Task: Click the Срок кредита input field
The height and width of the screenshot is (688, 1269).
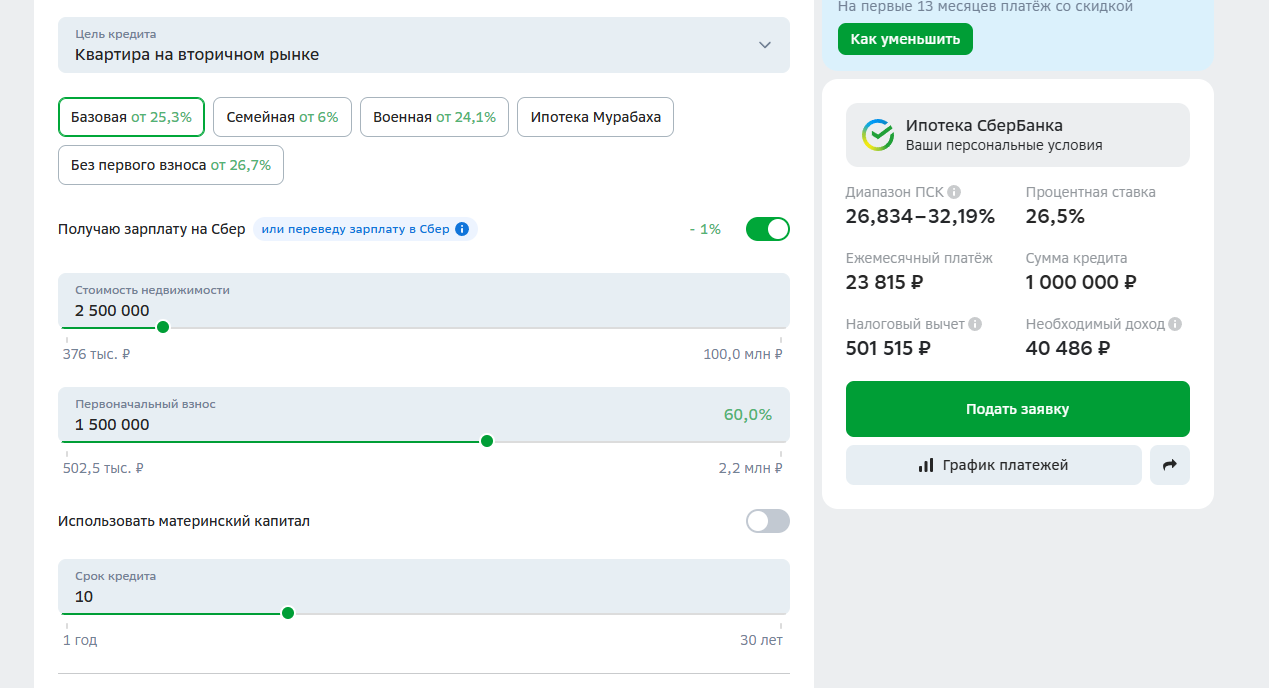Action: 424,587
